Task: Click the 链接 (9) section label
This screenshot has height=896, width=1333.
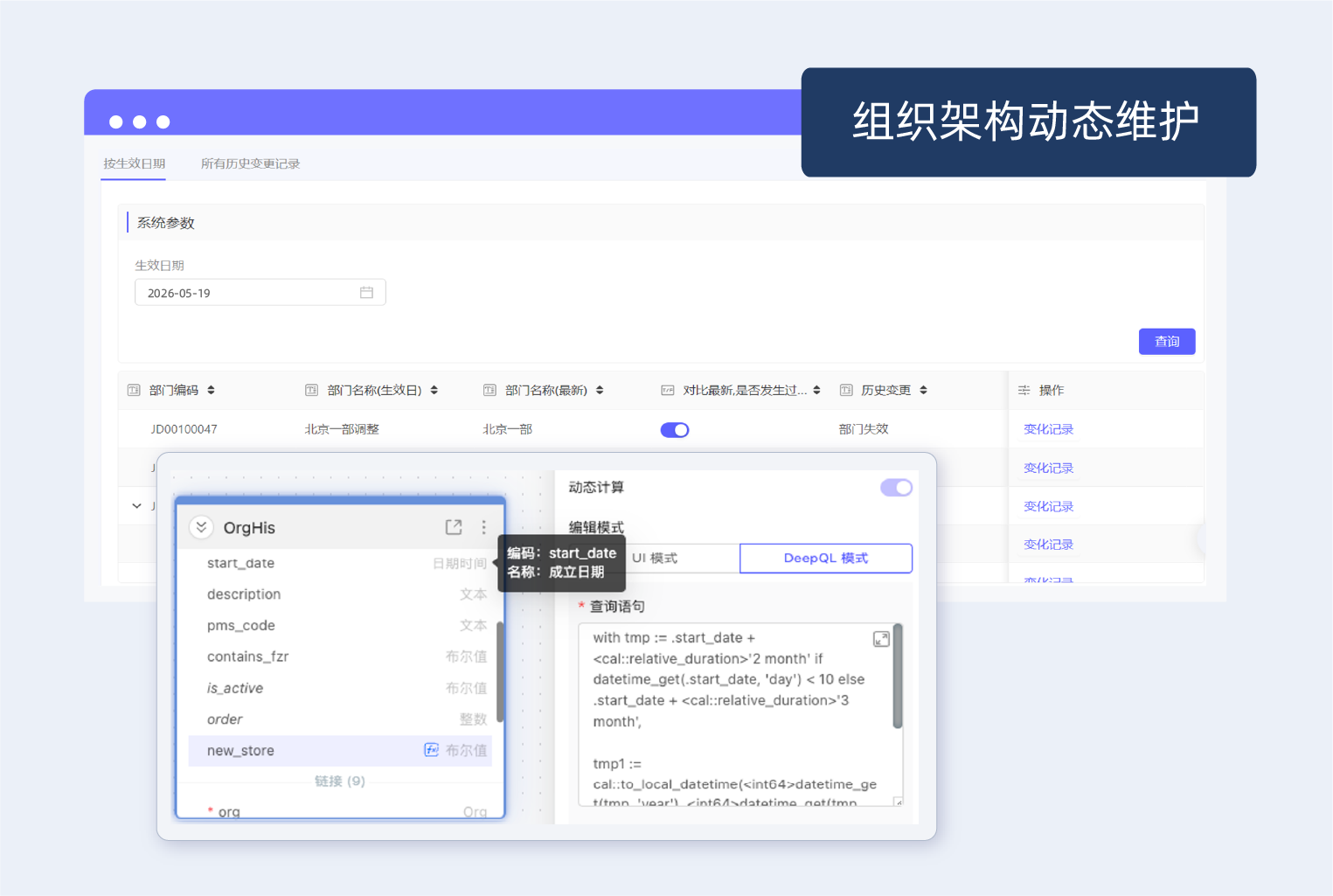Action: point(340,781)
